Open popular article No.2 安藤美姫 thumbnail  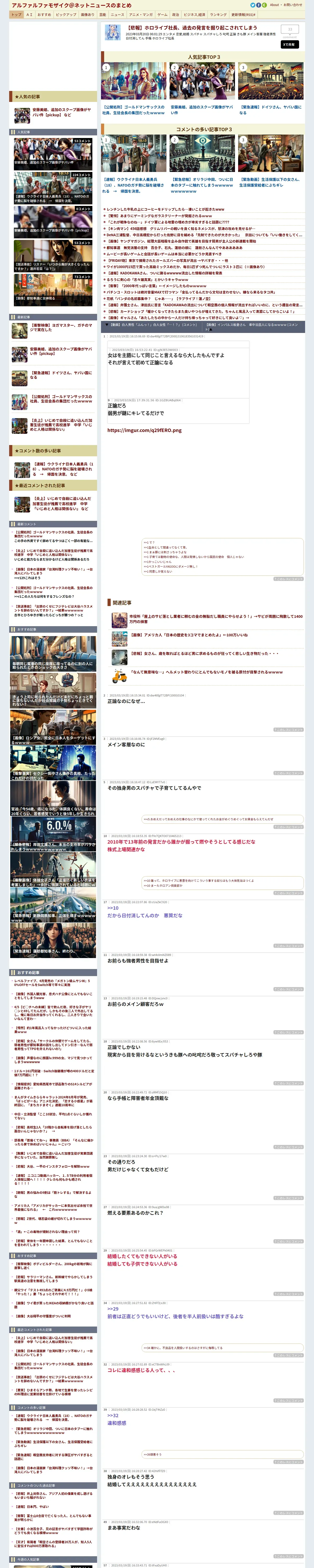pos(202,82)
